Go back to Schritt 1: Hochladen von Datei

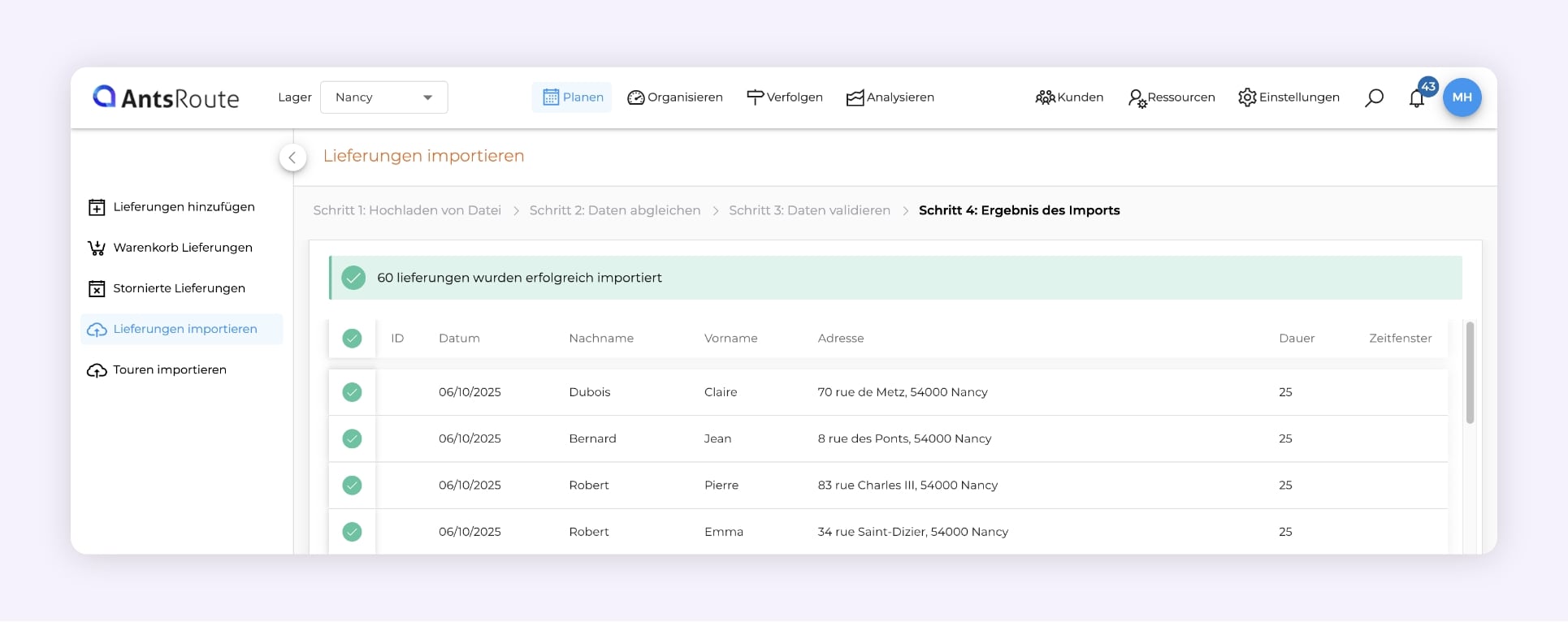click(x=407, y=210)
